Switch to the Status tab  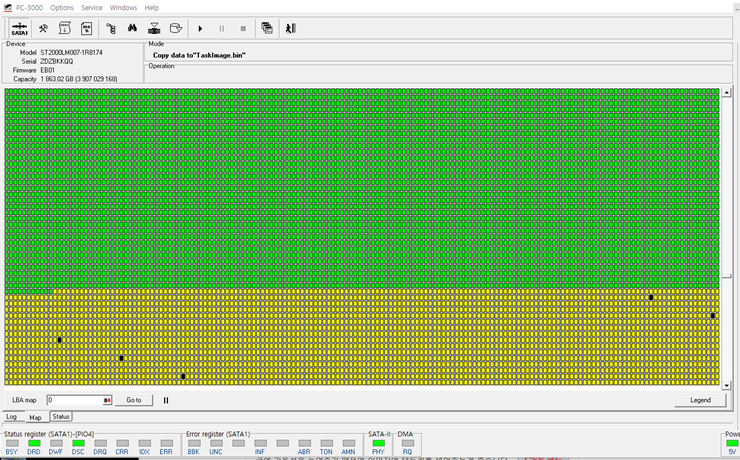pyautogui.click(x=61, y=417)
